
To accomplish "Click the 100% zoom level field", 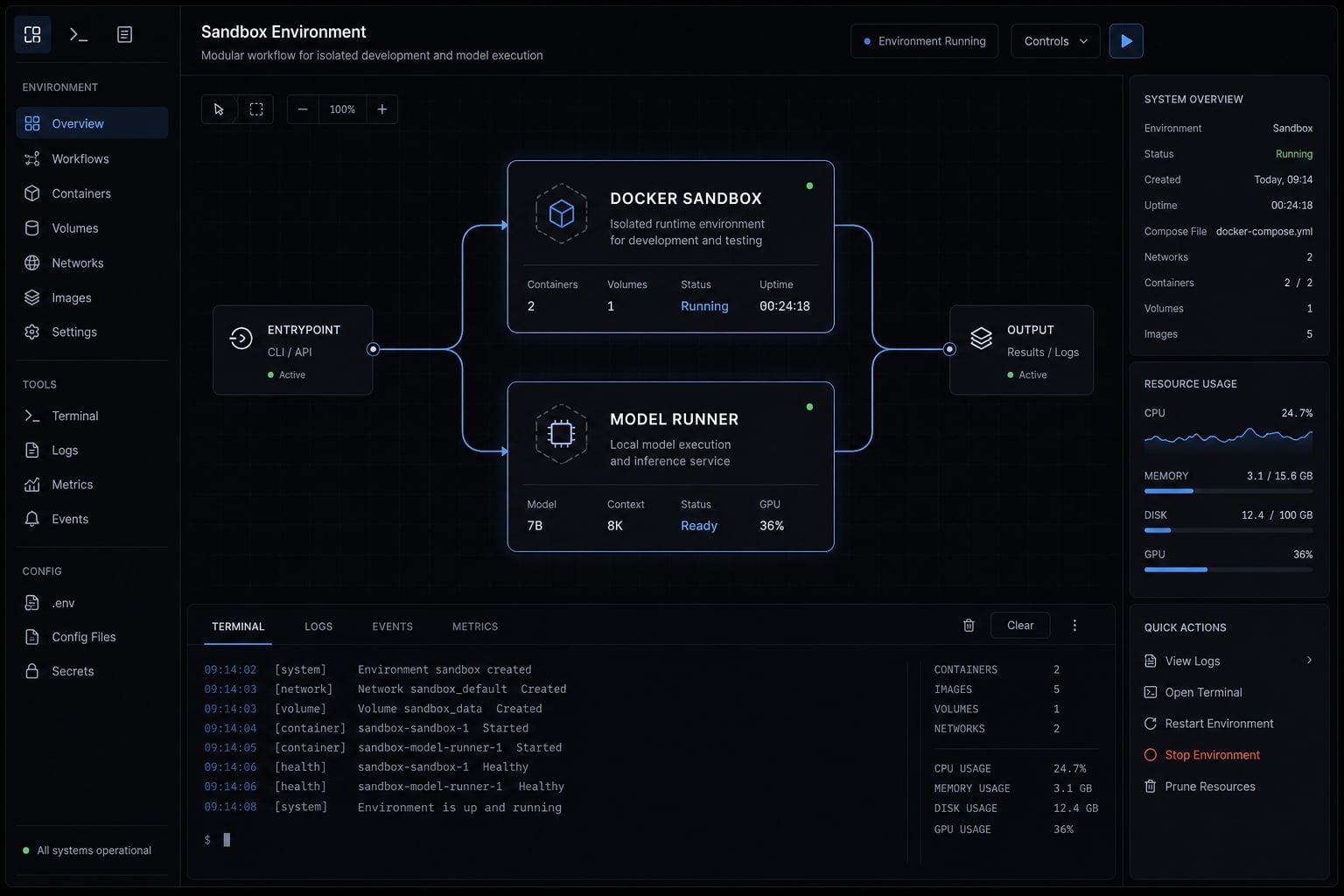I will [342, 109].
